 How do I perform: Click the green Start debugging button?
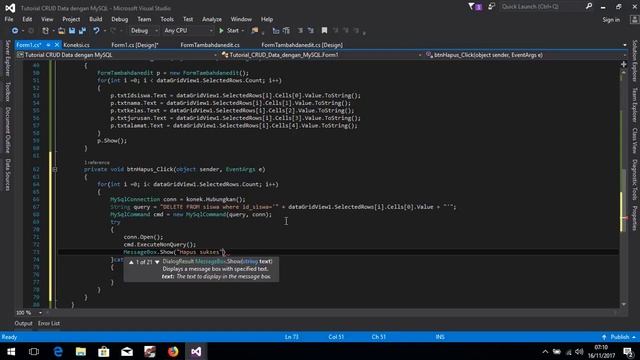(229, 31)
